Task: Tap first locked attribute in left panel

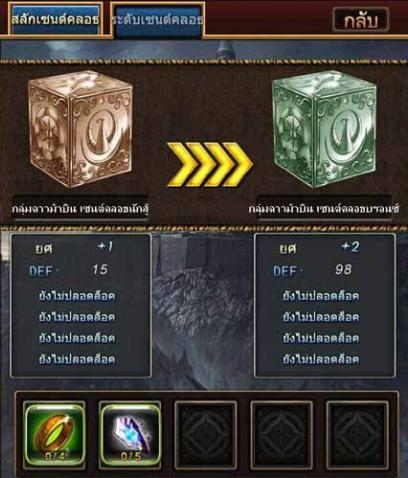Action: pos(77,296)
